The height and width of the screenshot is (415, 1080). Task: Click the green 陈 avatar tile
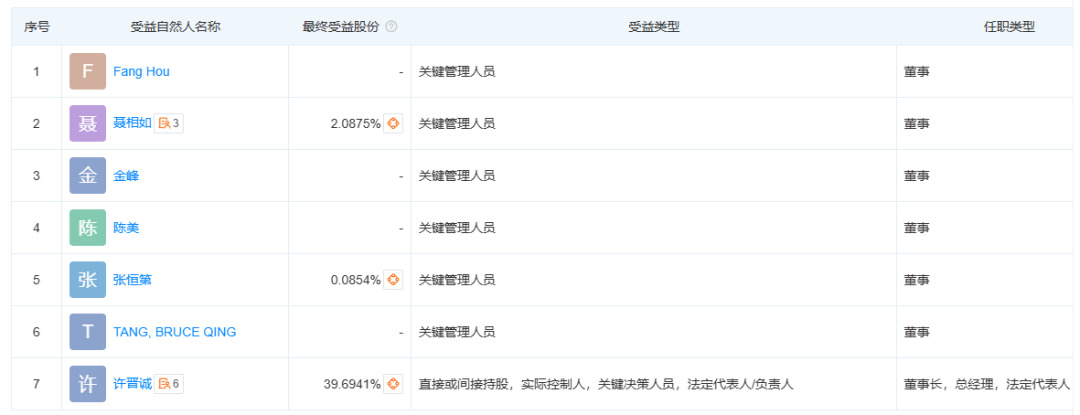[x=88, y=228]
